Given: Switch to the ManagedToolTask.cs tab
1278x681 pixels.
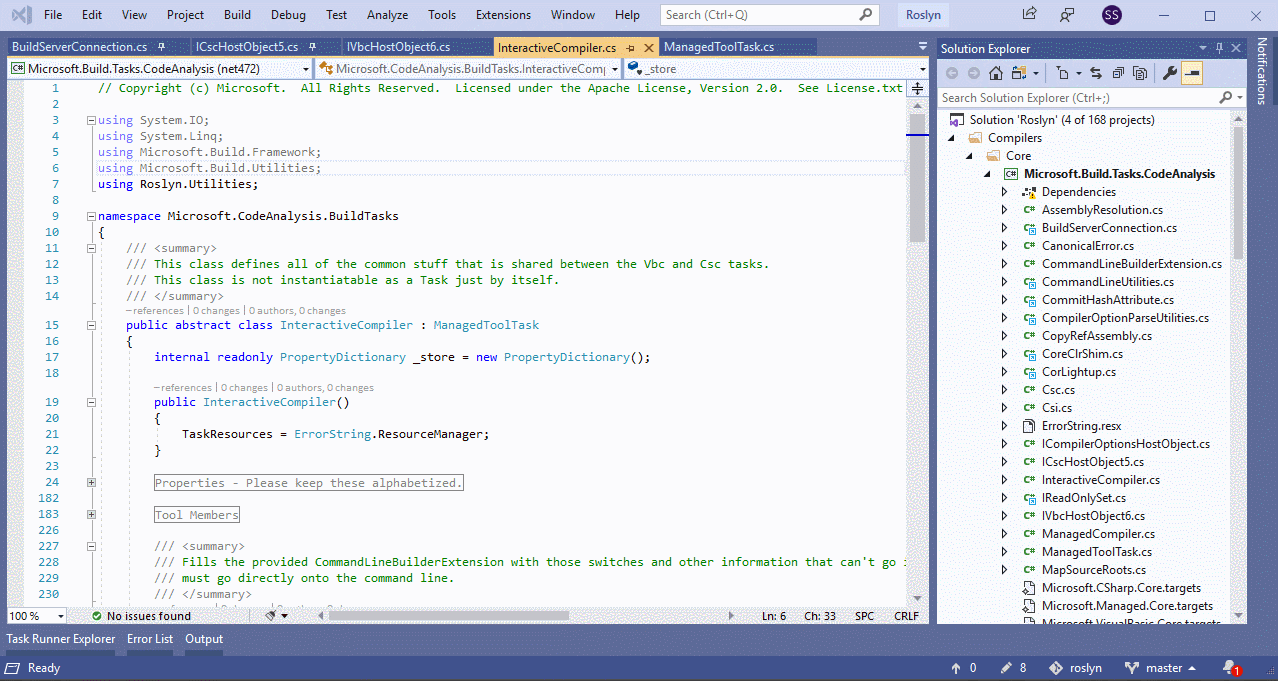Looking at the screenshot, I should coord(719,47).
